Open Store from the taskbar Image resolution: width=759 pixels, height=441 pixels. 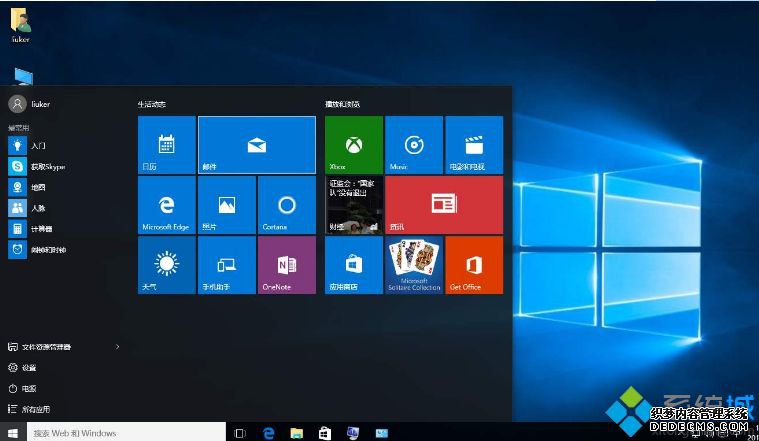tap(325, 433)
